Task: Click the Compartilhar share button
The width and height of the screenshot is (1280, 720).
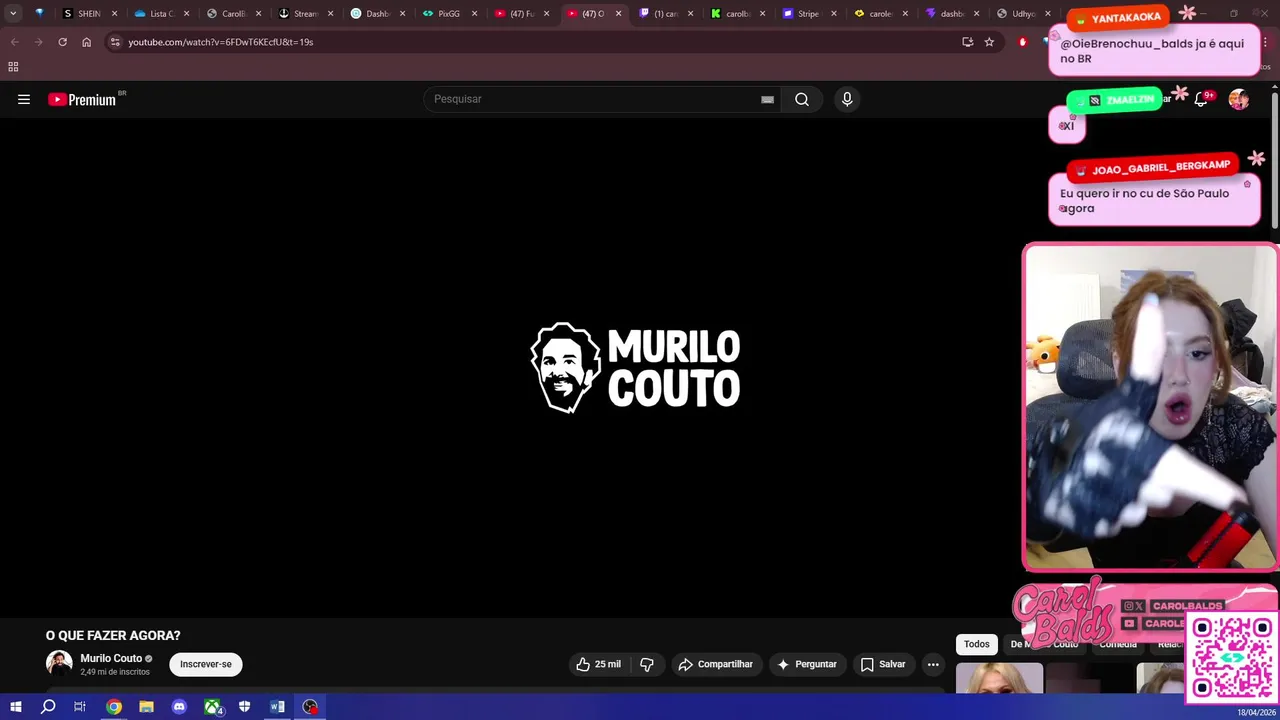Action: coord(715,664)
